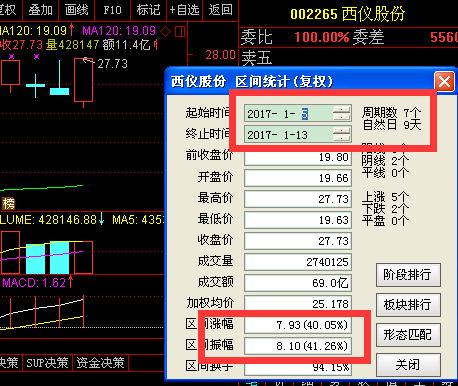Open F10 company info
The width and height of the screenshot is (458, 386).
pos(112,10)
